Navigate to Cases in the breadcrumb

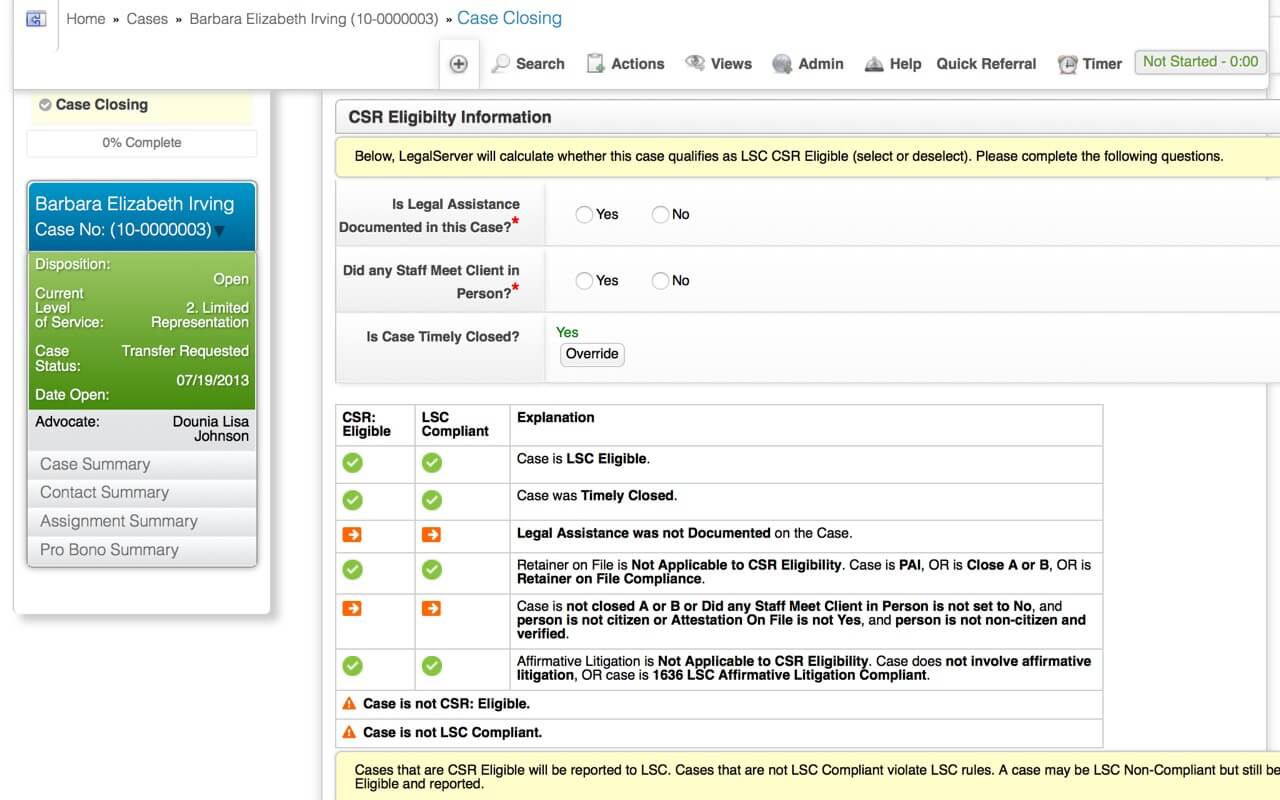click(147, 18)
